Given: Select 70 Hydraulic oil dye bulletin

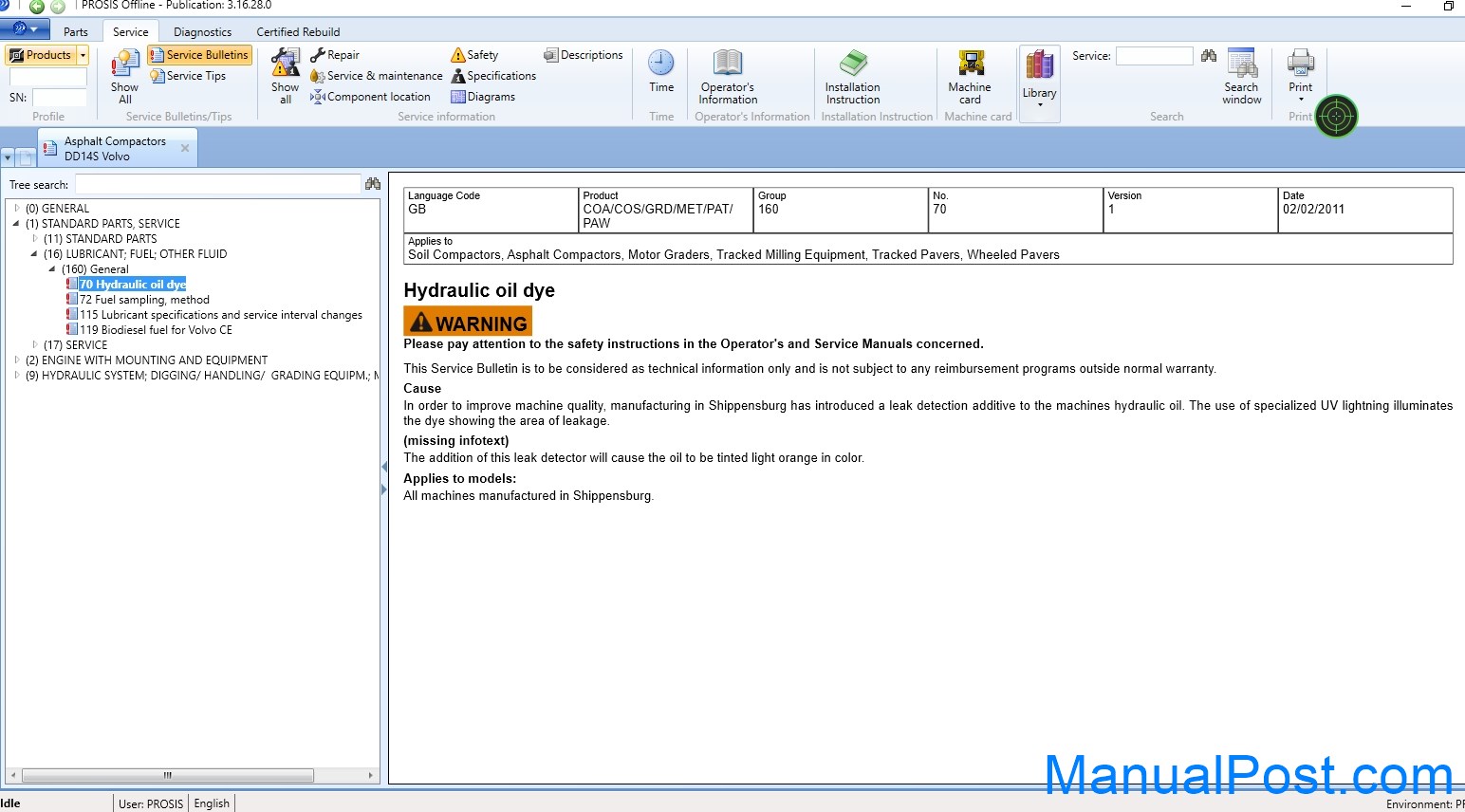Looking at the screenshot, I should [133, 285].
